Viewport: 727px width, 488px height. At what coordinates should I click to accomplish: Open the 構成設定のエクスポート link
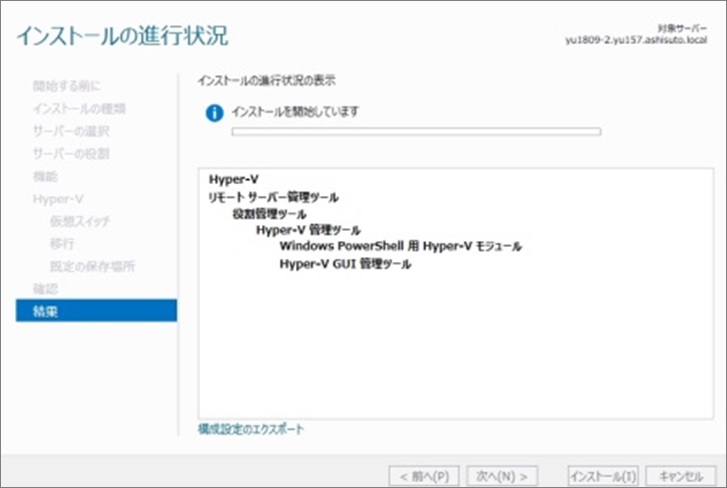click(251, 429)
